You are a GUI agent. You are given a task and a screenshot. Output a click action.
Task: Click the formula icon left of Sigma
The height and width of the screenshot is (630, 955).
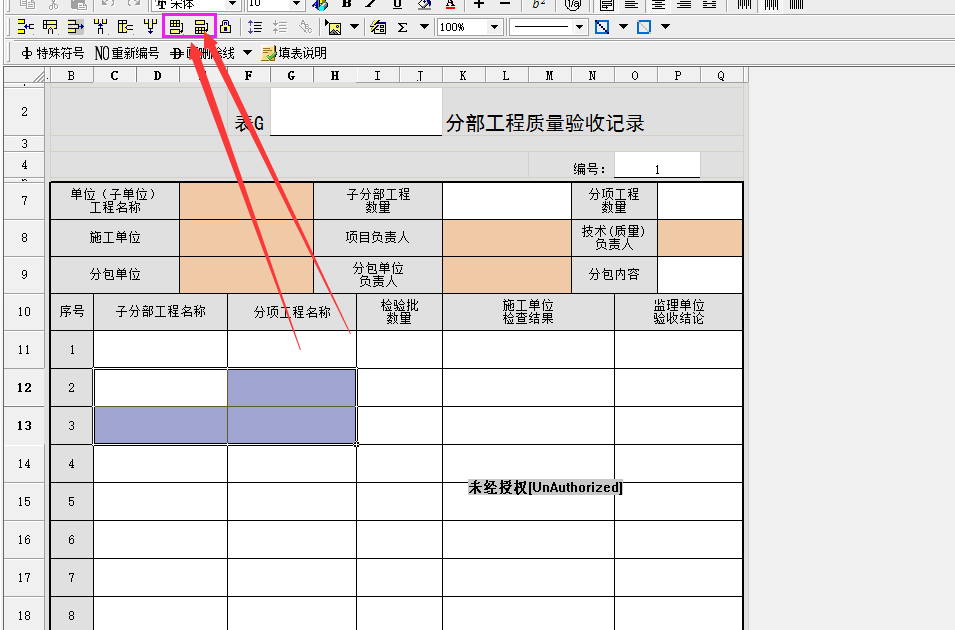coord(378,27)
